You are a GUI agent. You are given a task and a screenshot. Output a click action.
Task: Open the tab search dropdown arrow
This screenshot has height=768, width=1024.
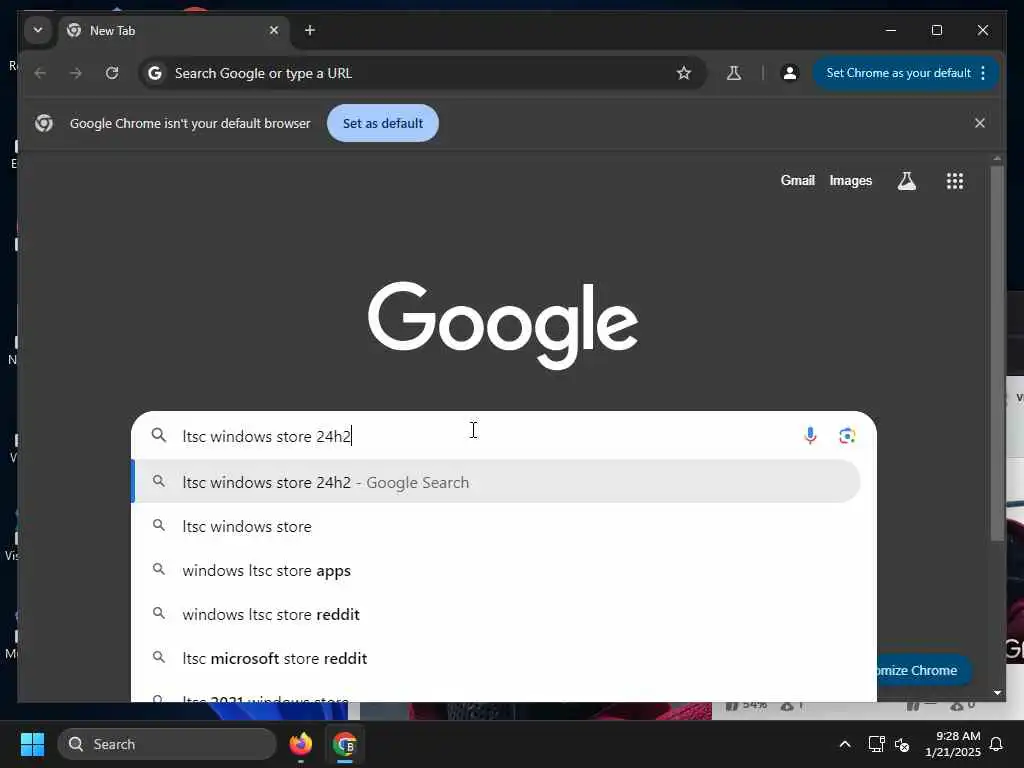coord(38,30)
